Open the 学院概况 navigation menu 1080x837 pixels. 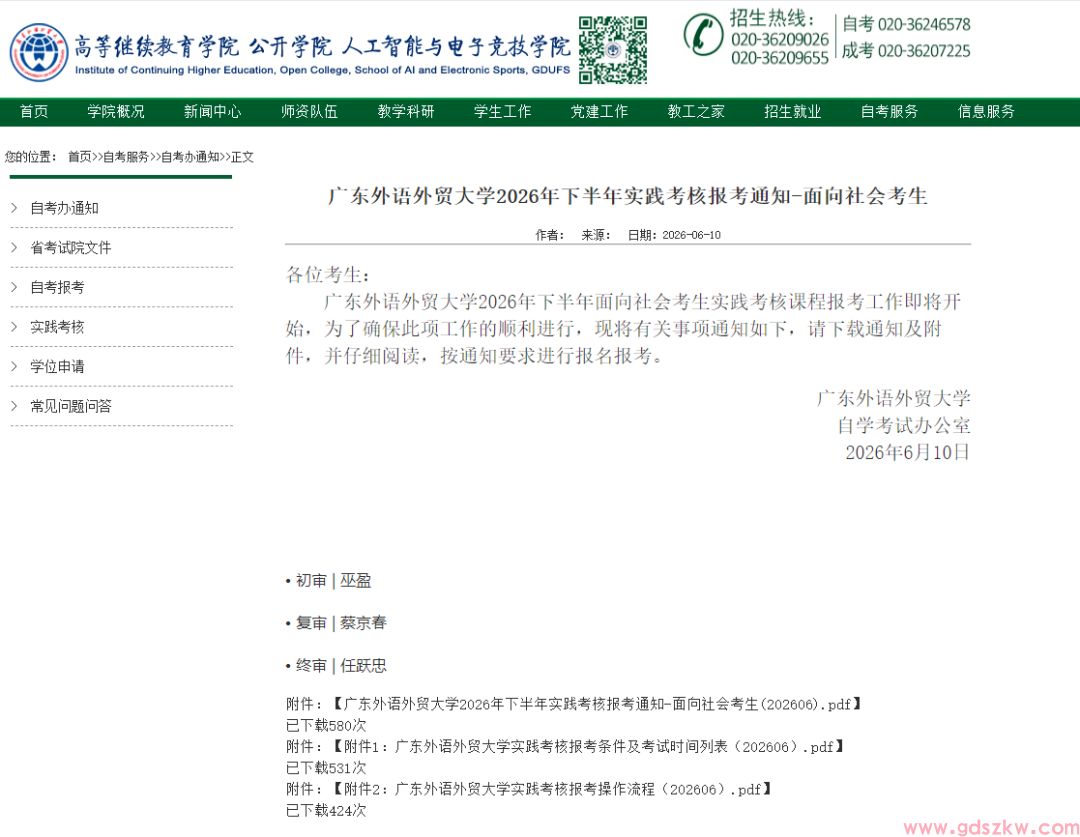[116, 112]
